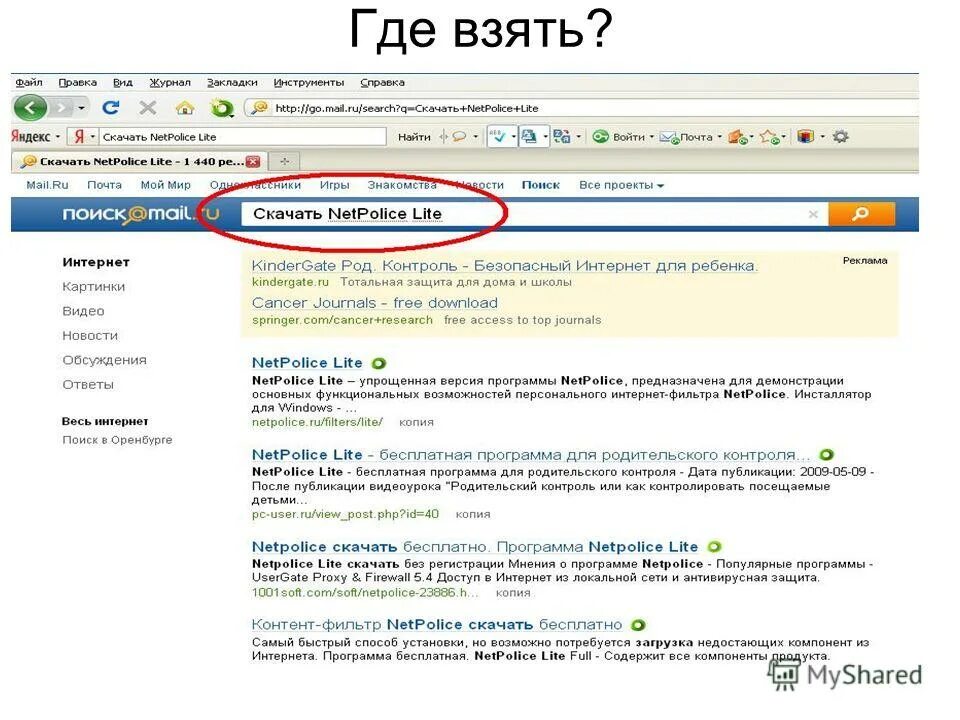Select the Видео search category
960x720 pixels.
83,311
